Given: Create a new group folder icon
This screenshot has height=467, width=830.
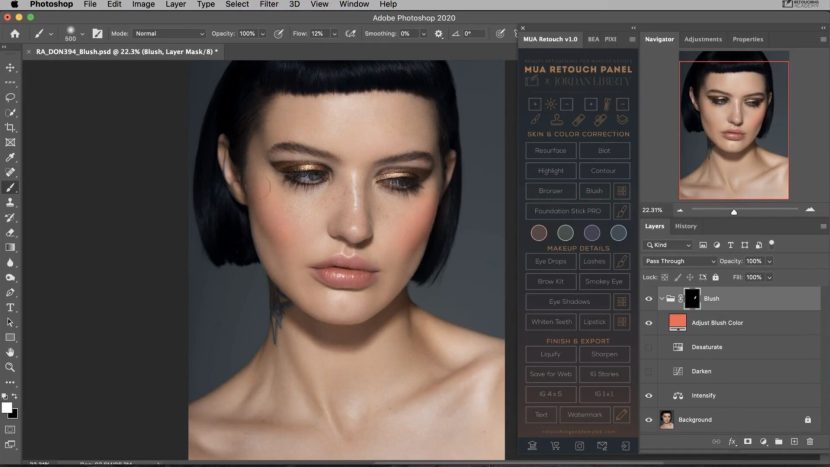Looking at the screenshot, I should pos(779,441).
